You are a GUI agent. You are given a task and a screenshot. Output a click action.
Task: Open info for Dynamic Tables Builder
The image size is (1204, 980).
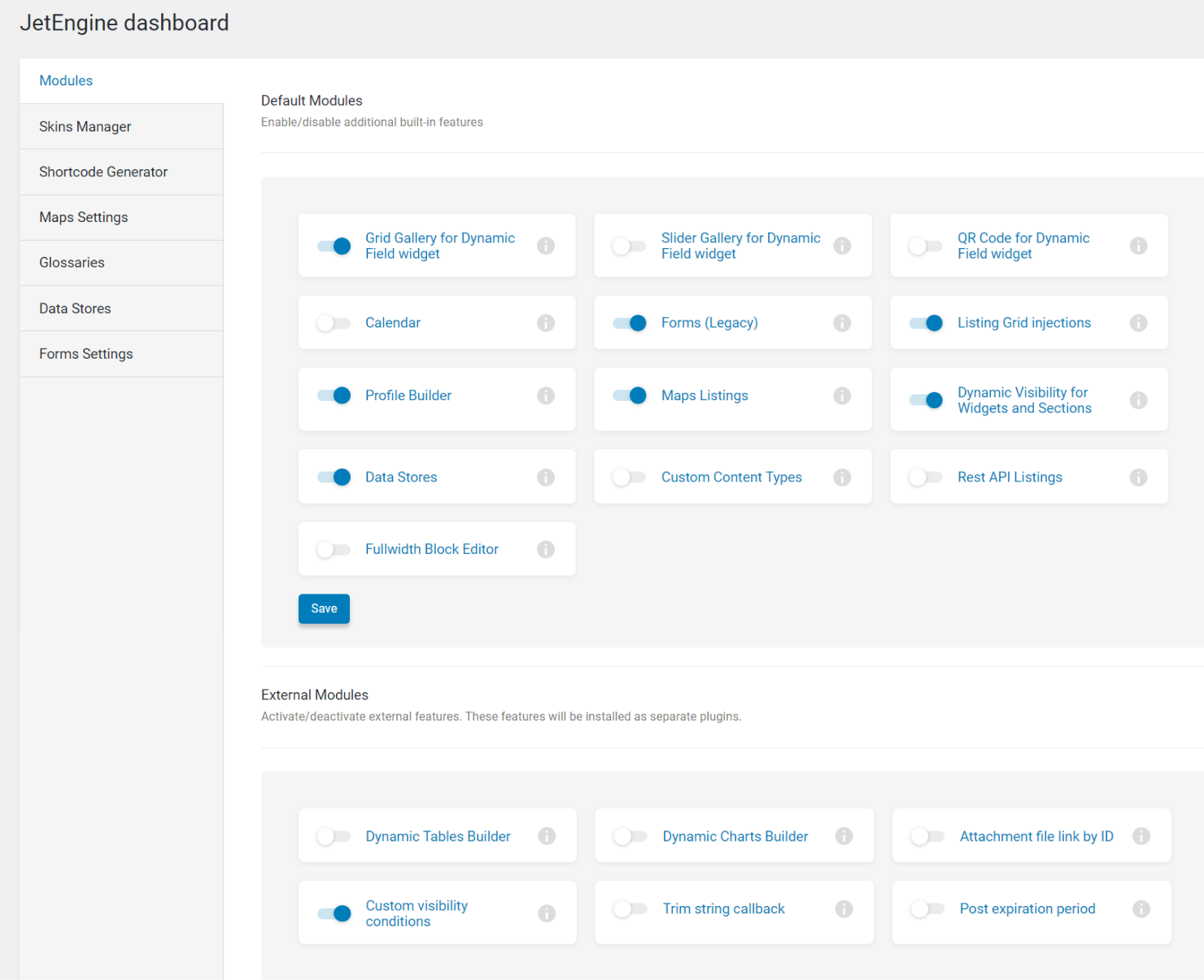tap(547, 836)
